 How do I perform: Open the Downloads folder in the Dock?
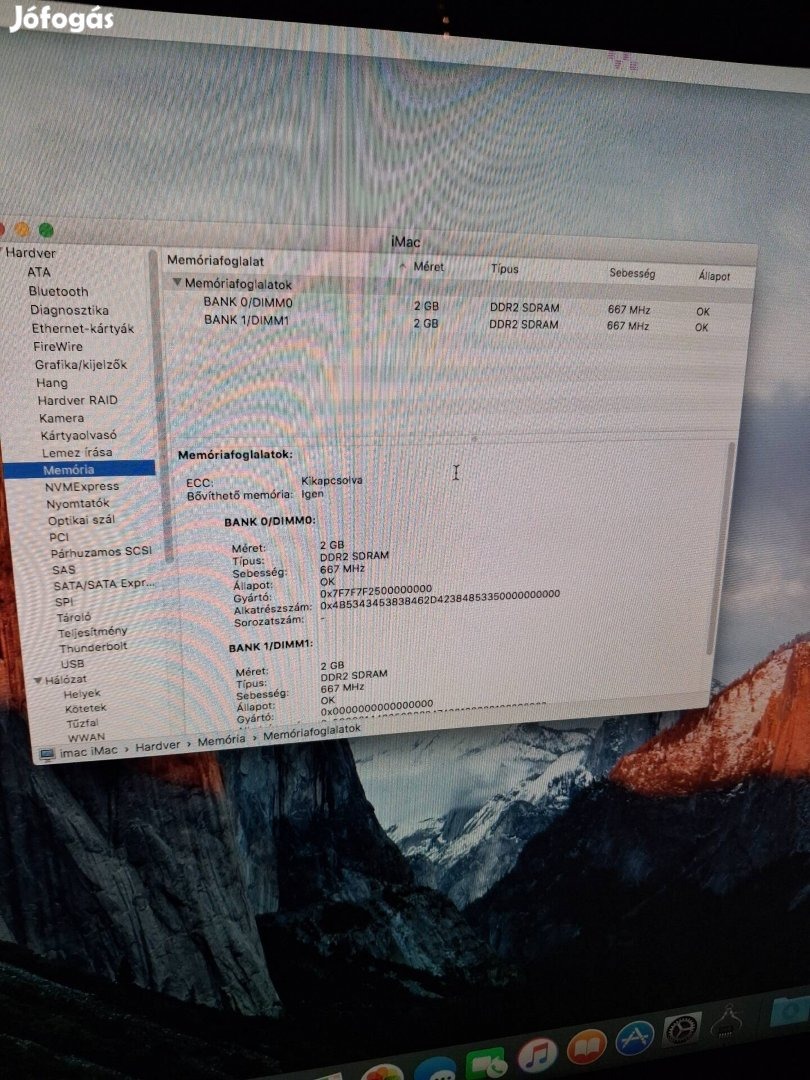click(x=789, y=1010)
